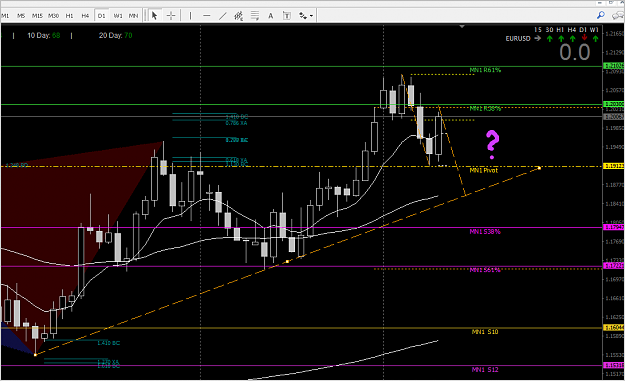Select the Fibonacci retracement tool

(x=255, y=16)
